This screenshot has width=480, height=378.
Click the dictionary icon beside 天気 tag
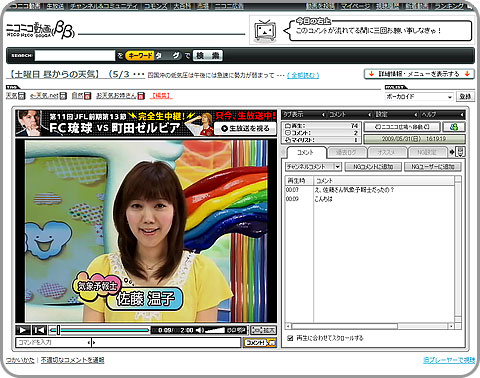(x=22, y=96)
